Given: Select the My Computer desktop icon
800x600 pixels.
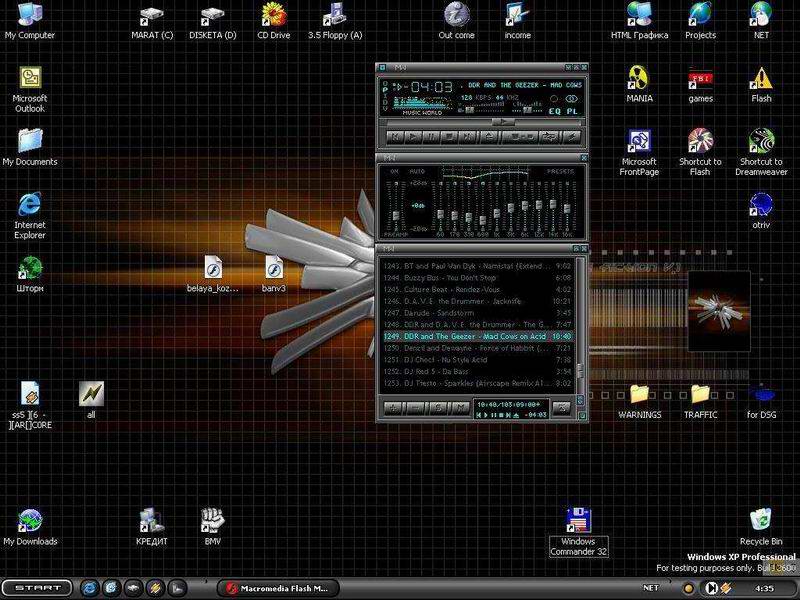Looking at the screenshot, I should coord(30,20).
